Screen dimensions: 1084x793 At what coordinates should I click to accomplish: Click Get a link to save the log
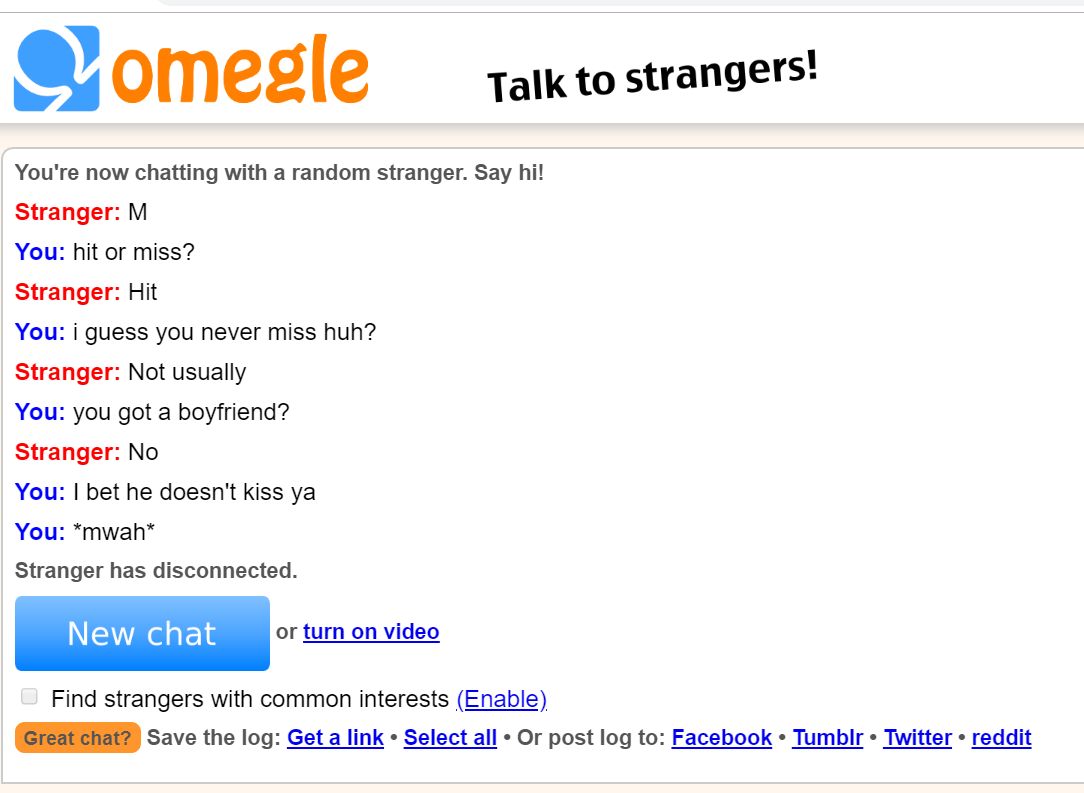pyautogui.click(x=335, y=738)
